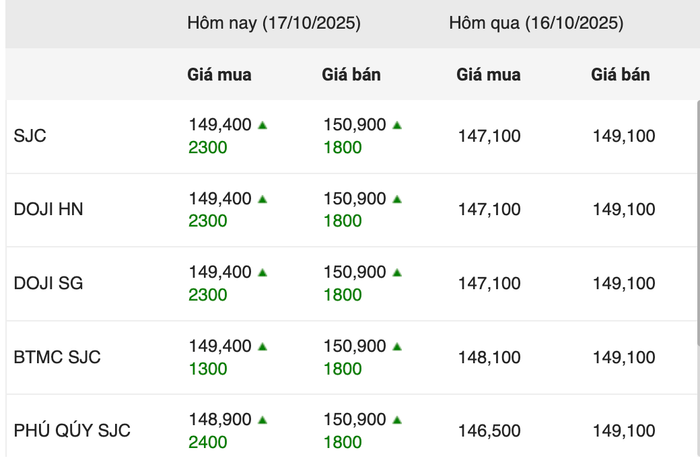Click the green up arrow beside SJC buy price
The height and width of the screenshot is (468, 700).
262,126
